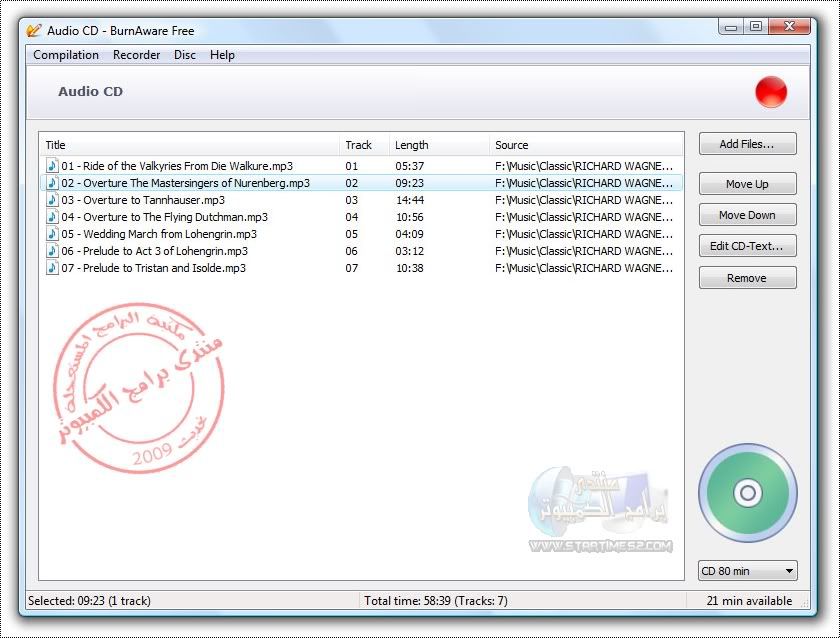Viewport: 840px width, 638px height.
Task: Click the 10:56 length value
Action: 410,217
